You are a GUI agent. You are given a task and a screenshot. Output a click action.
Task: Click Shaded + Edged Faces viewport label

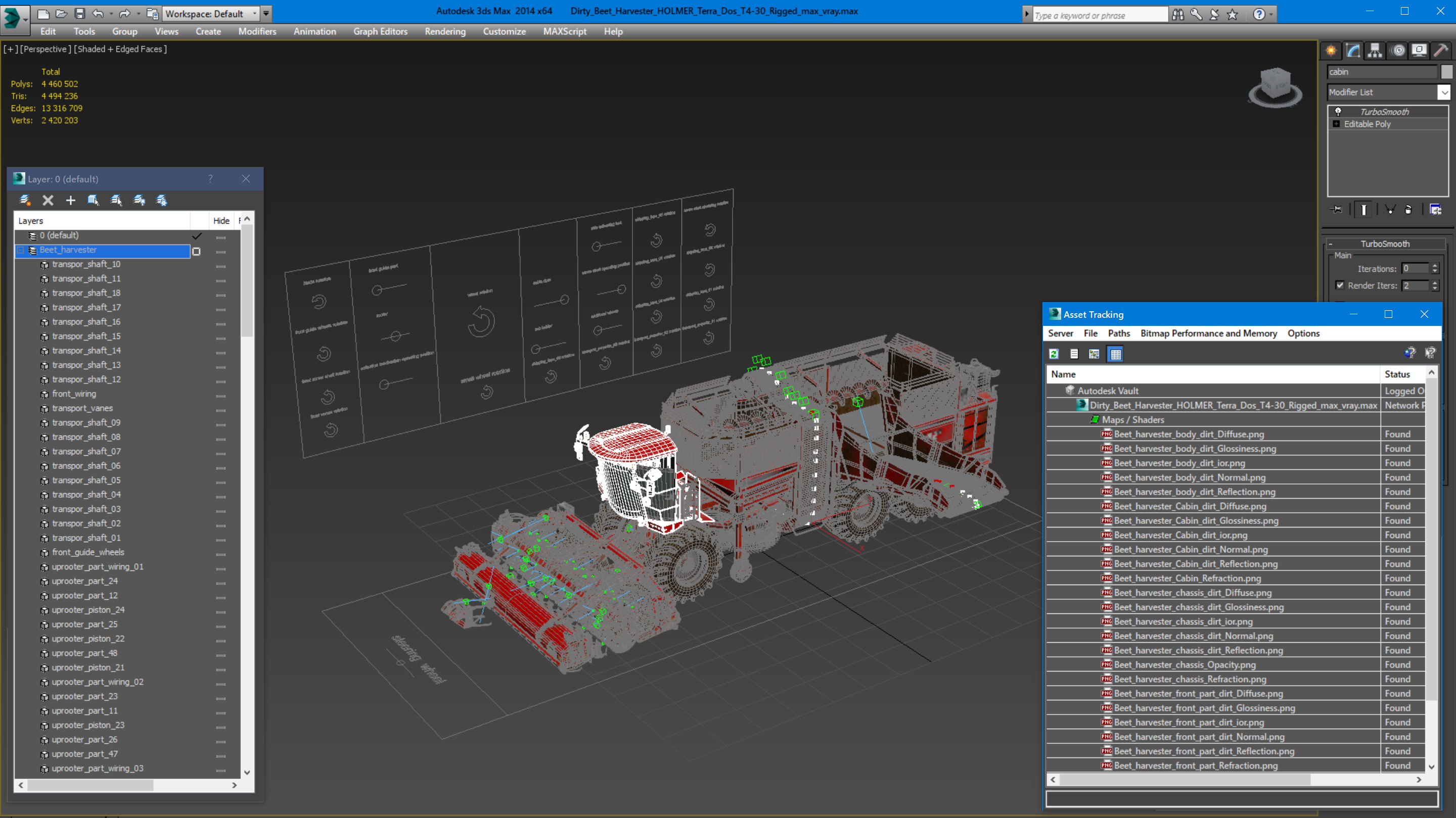120,49
